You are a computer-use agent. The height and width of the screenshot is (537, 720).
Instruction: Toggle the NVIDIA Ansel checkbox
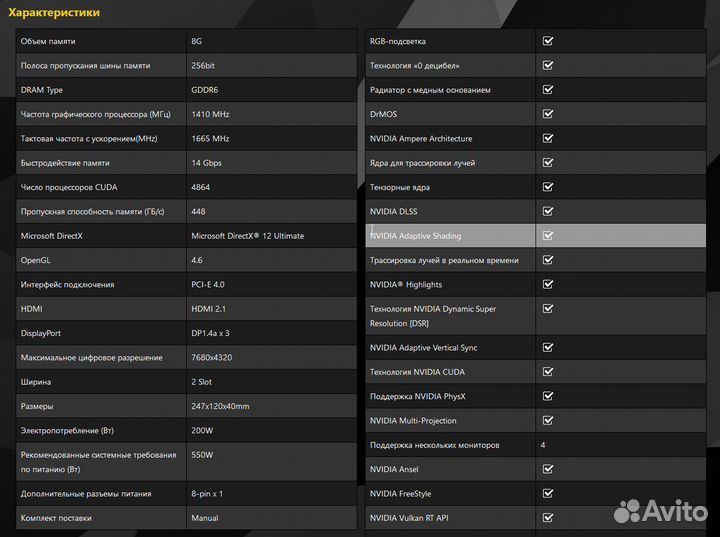coord(547,469)
